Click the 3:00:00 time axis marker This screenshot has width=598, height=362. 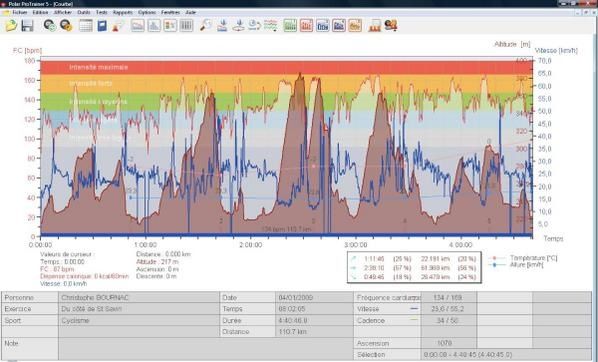click(355, 245)
